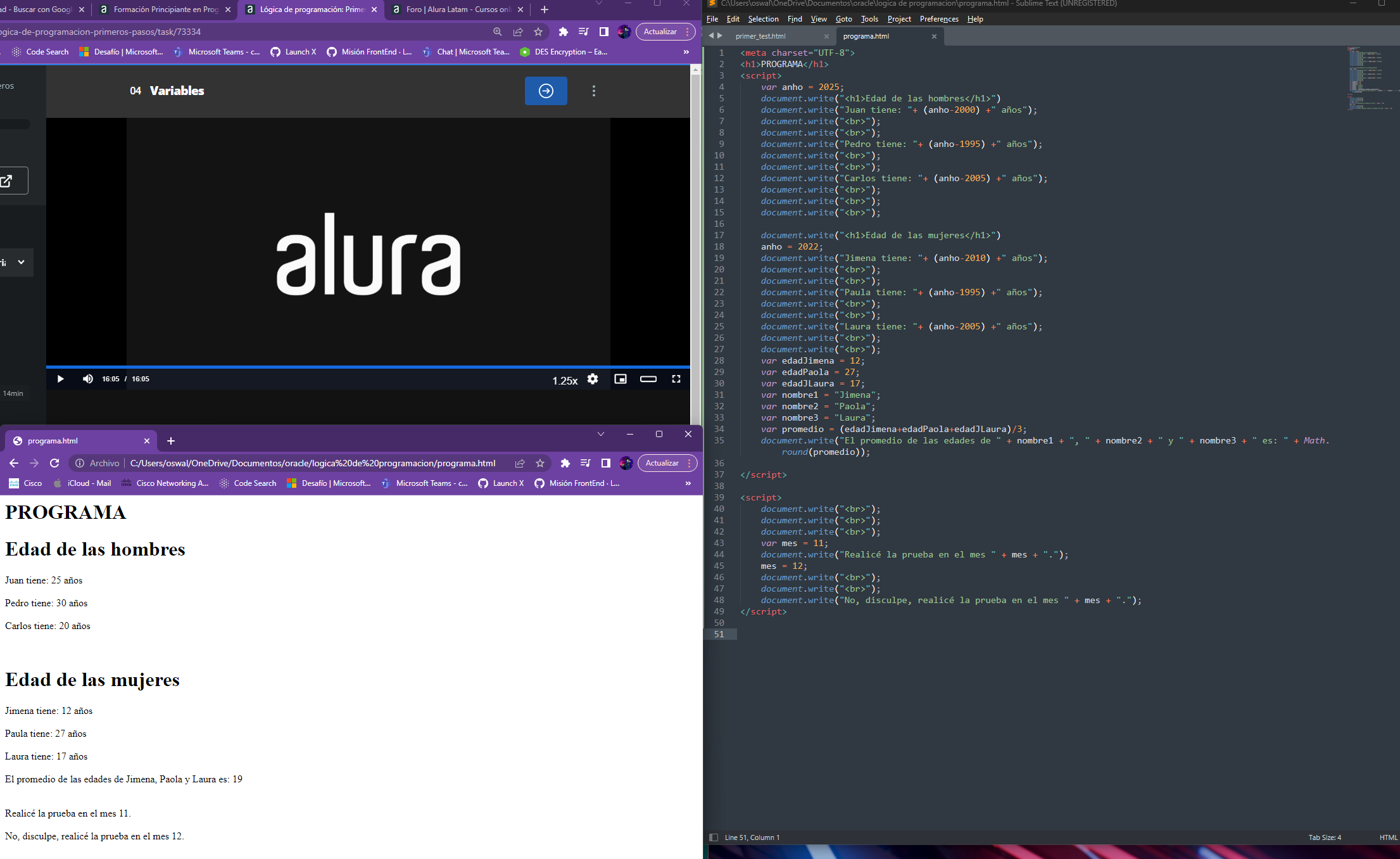Screen dimensions: 1400x859
Task: Open Chat Microsoft Teams bookmark
Action: pos(465,52)
